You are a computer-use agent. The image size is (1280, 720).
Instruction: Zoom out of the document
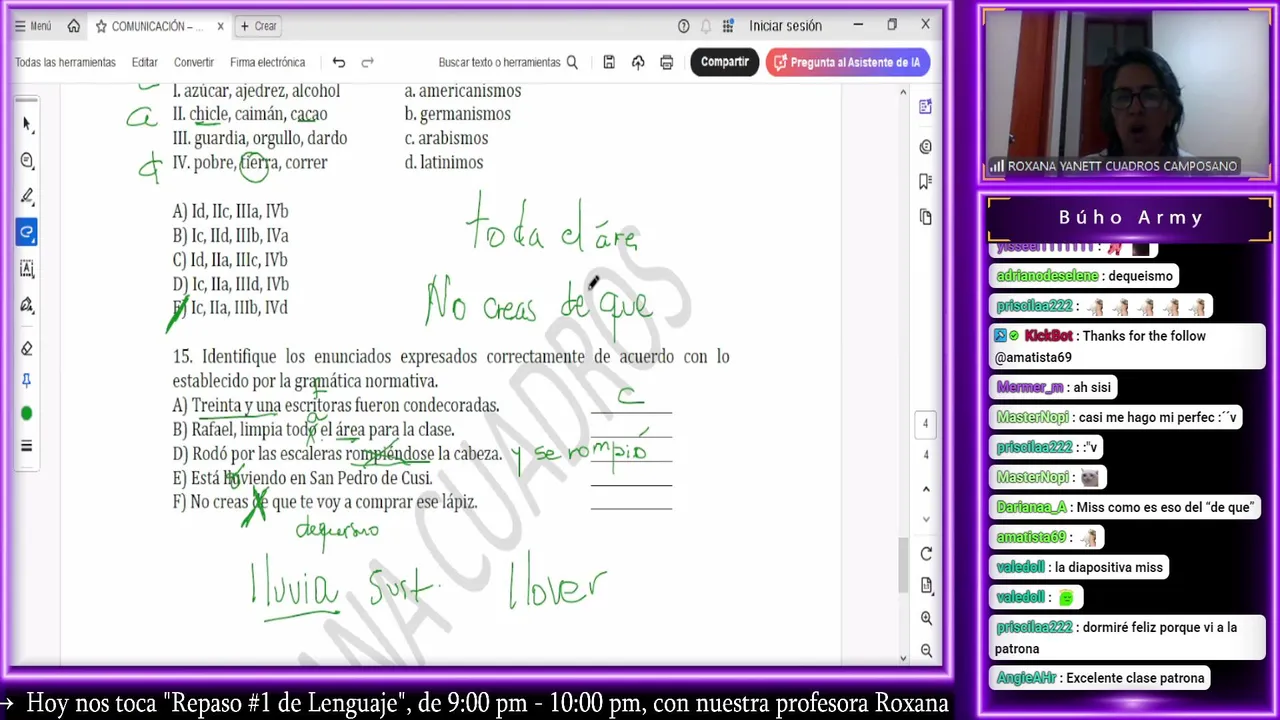click(x=926, y=651)
